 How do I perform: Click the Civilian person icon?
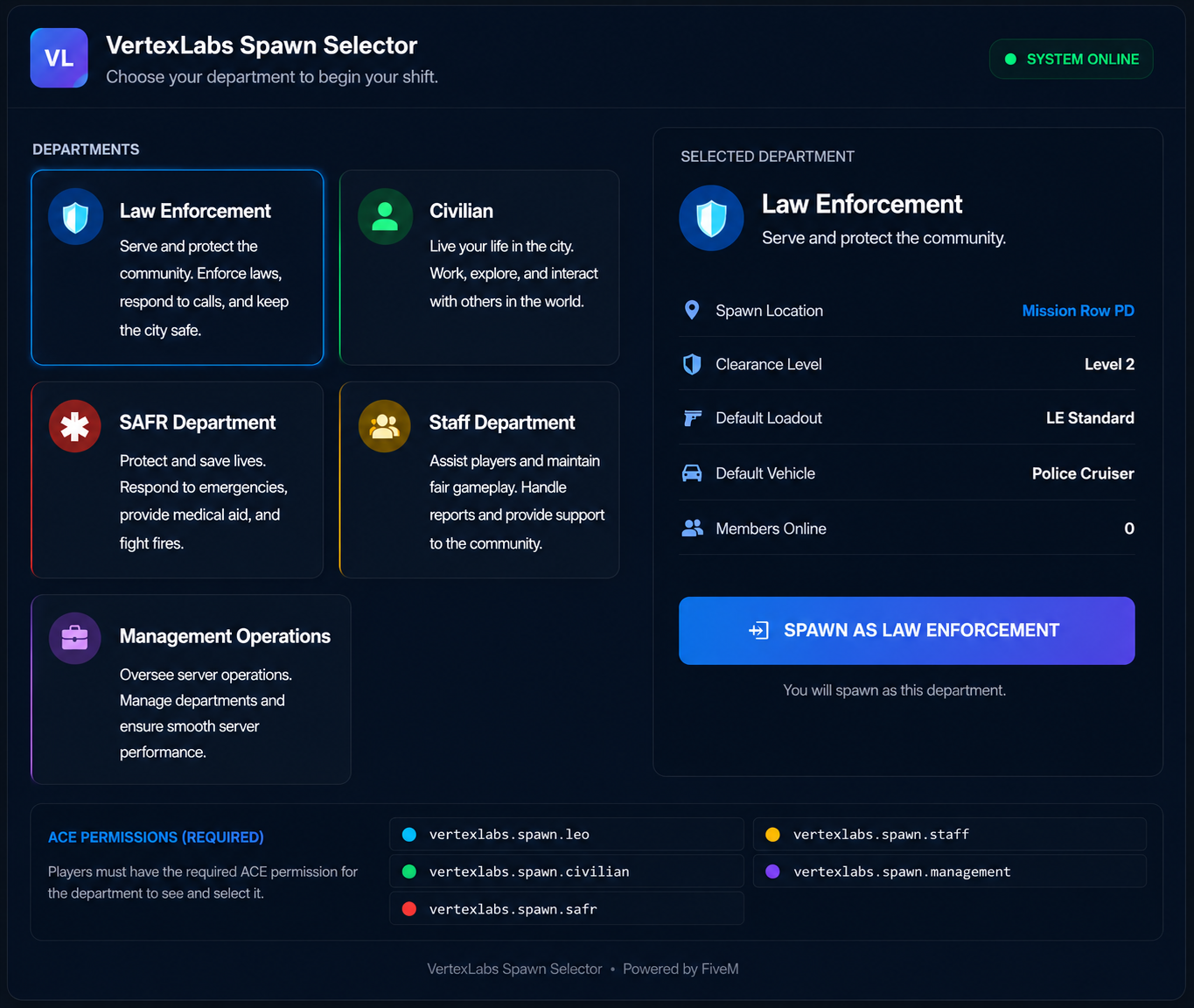pyautogui.click(x=385, y=216)
